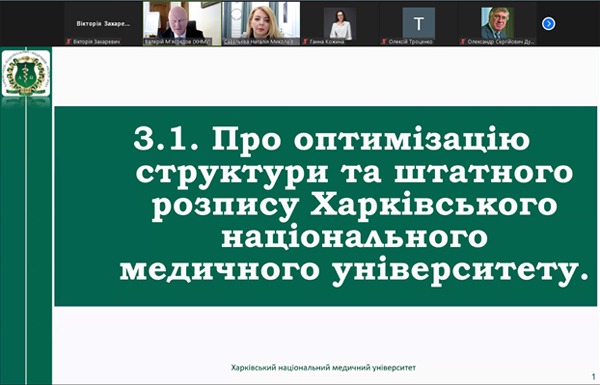Select the gray "T" avatar
Viewport: 600px width, 385px height.
[419, 23]
